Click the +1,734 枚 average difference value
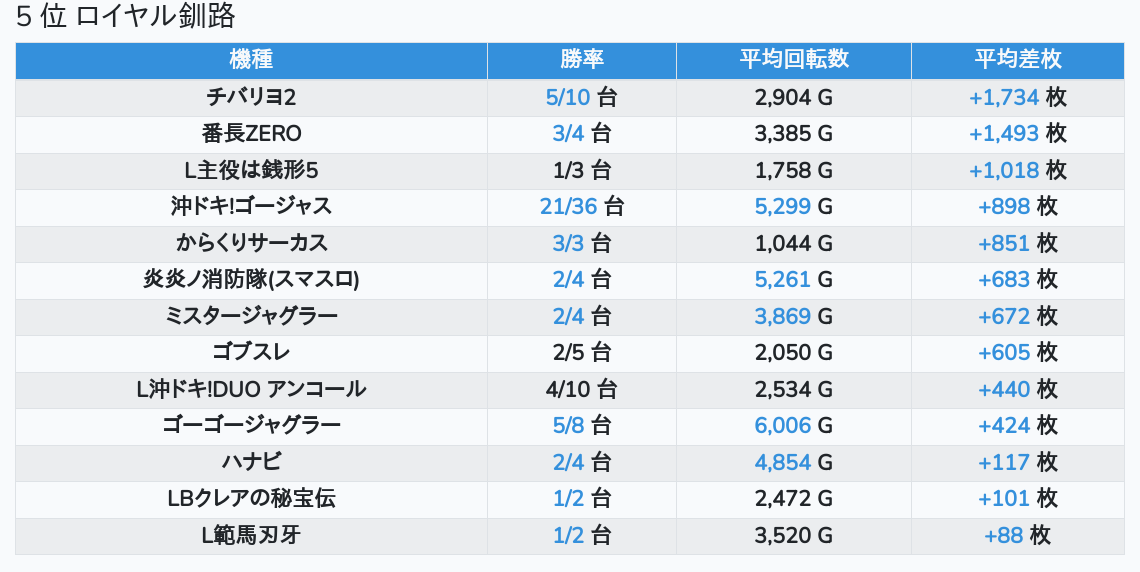This screenshot has width=1140, height=572. 1017,98
